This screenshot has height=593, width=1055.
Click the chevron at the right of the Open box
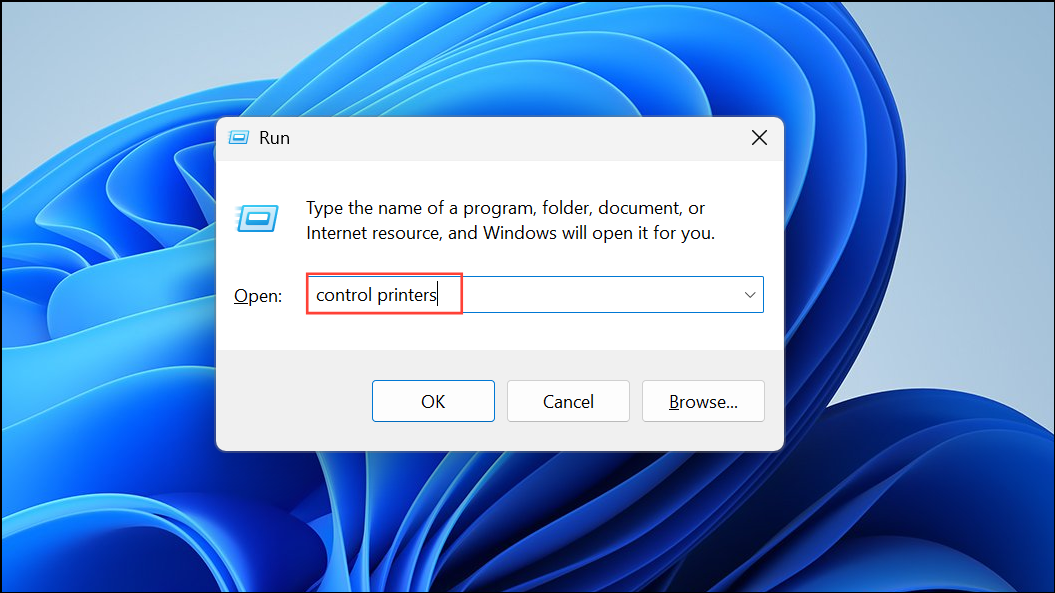click(749, 294)
